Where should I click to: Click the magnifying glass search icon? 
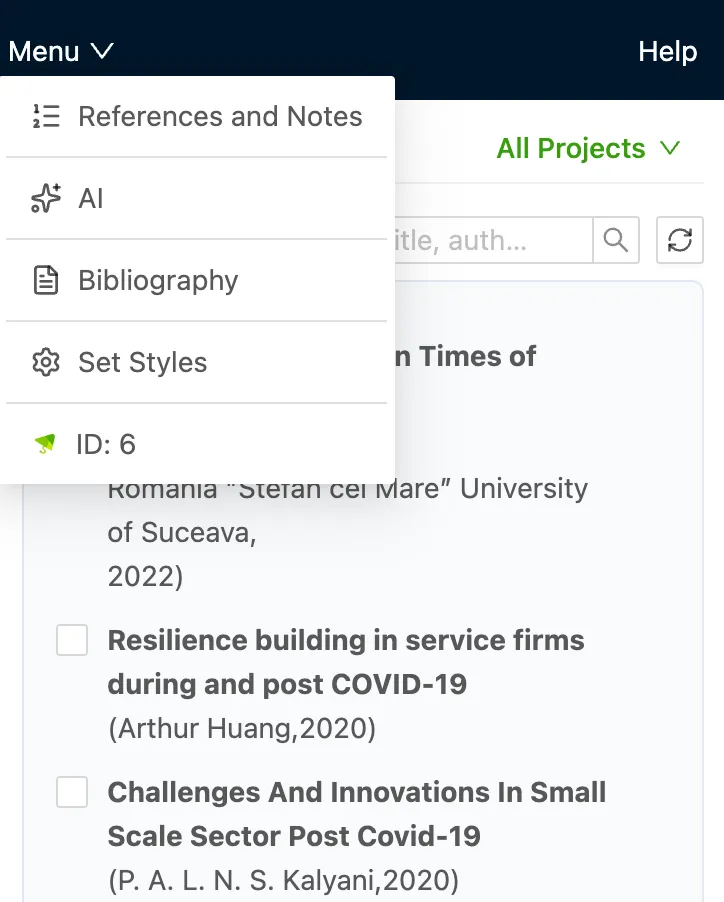coord(616,241)
